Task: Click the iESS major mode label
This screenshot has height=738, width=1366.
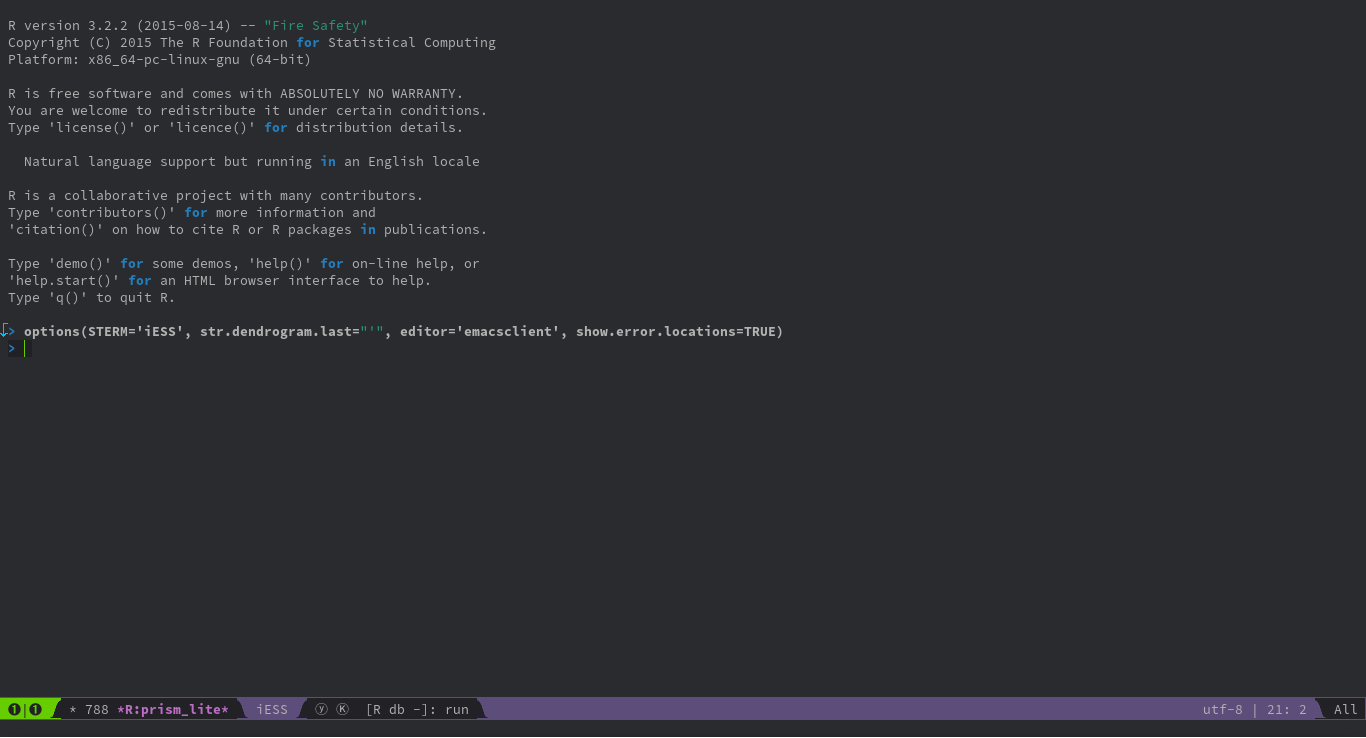Action: coord(272,709)
